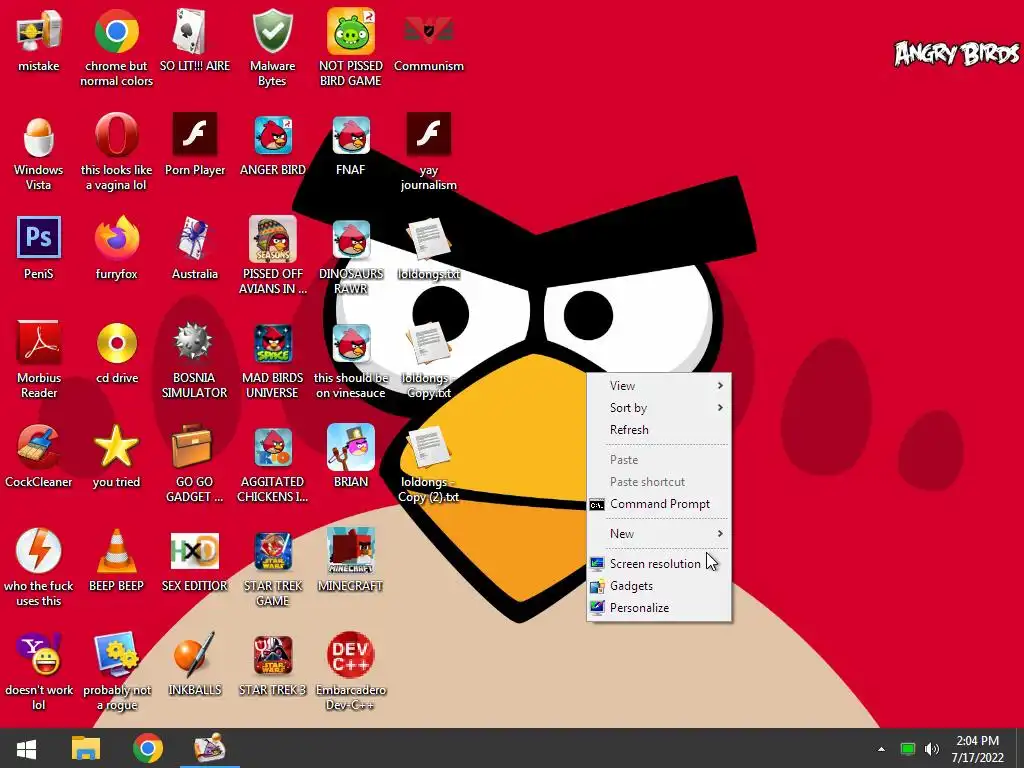The image size is (1024, 768).
Task: Show hidden system tray icons arrow
Action: pos(881,749)
